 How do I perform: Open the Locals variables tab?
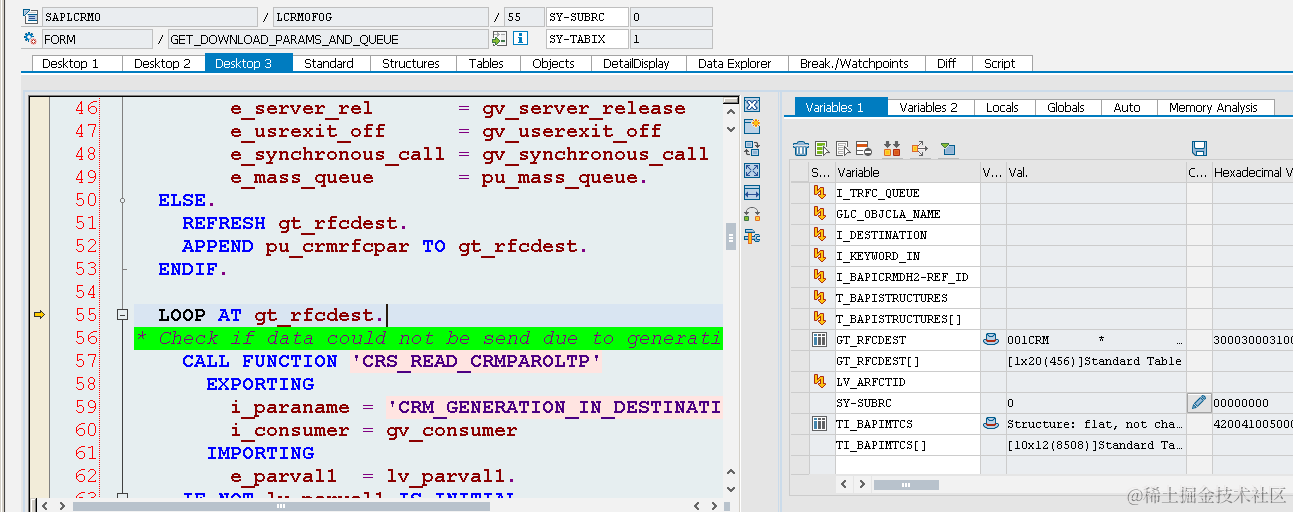point(1002,107)
